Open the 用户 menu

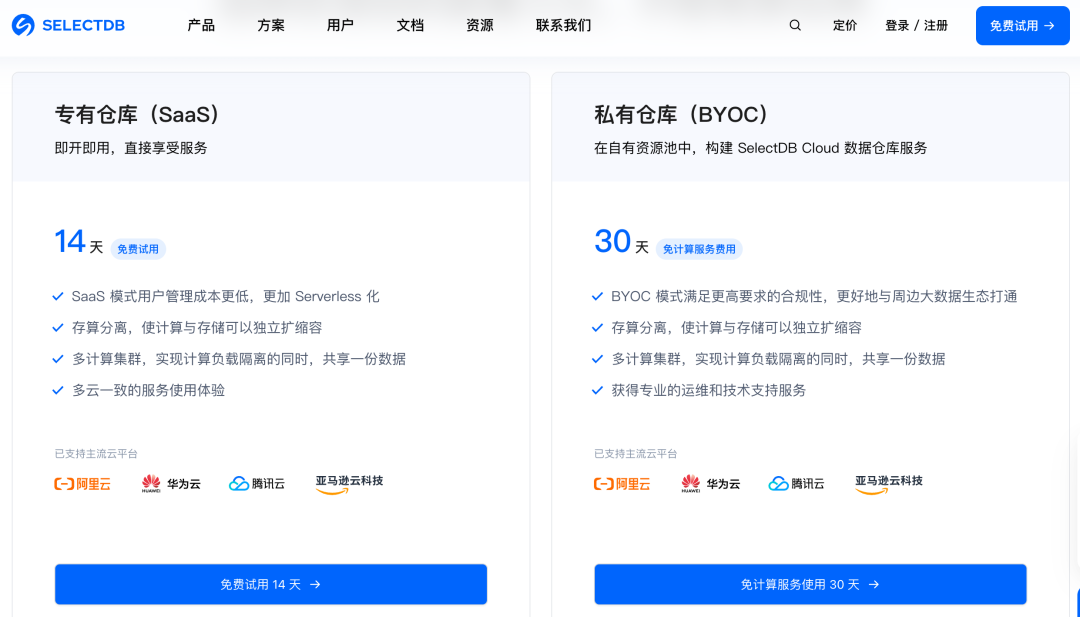[x=340, y=25]
